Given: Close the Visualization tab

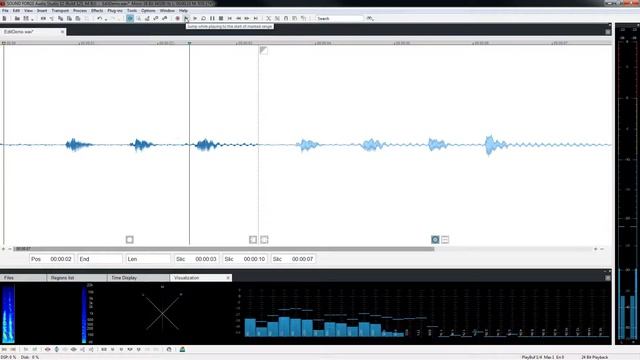Looking at the screenshot, I should pos(228,278).
